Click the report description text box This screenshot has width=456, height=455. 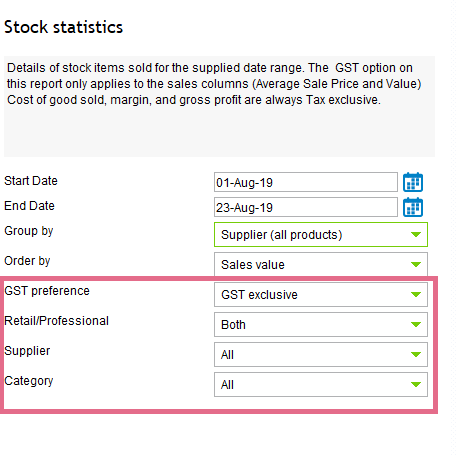click(219, 107)
